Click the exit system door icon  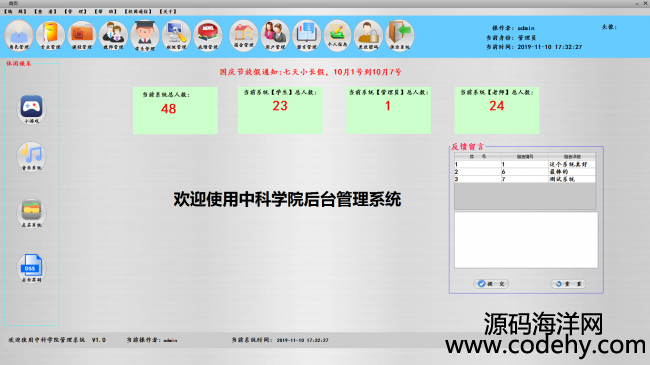tap(400, 36)
